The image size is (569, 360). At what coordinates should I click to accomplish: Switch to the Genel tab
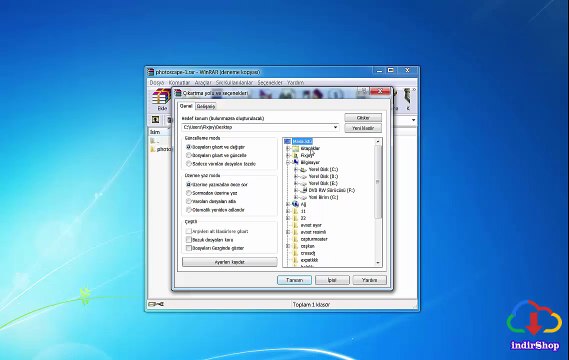pyautogui.click(x=186, y=106)
